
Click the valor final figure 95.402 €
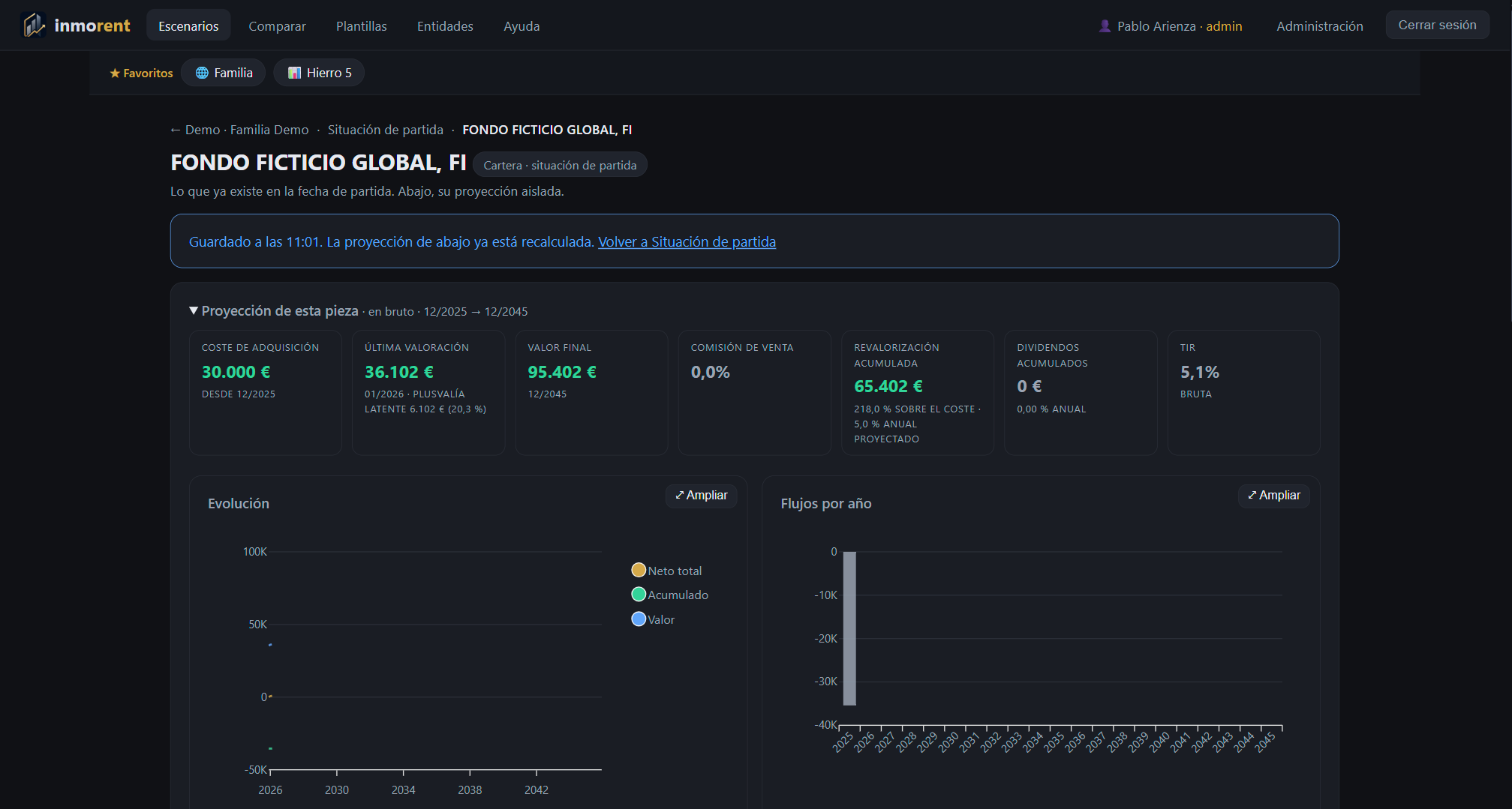pyautogui.click(x=562, y=372)
